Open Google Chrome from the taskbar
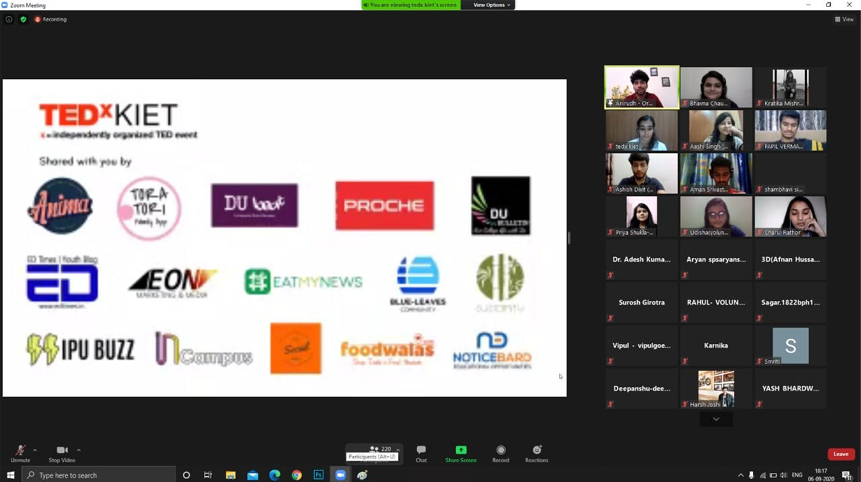 click(x=296, y=475)
